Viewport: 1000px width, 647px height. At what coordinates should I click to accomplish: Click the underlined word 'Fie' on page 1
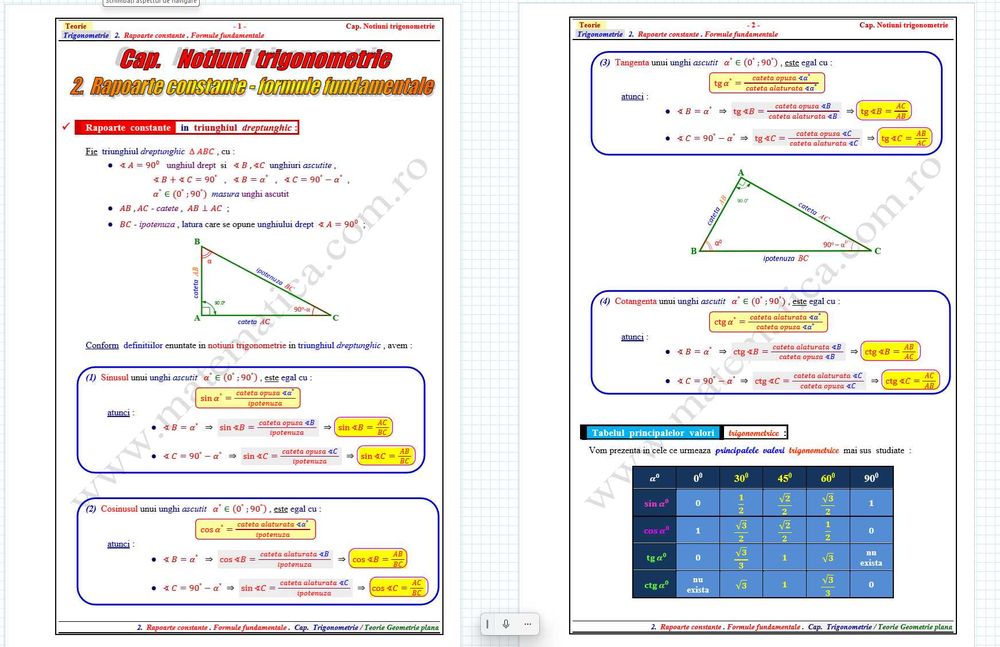point(91,152)
